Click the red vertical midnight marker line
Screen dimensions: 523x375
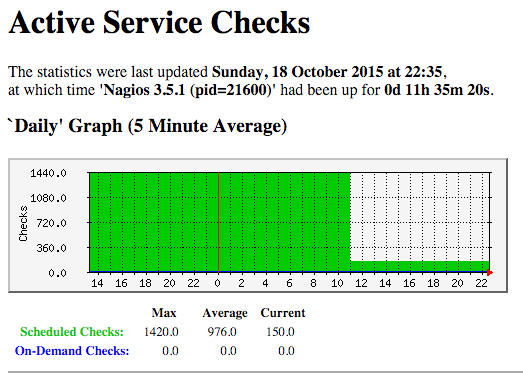pyautogui.click(x=218, y=222)
